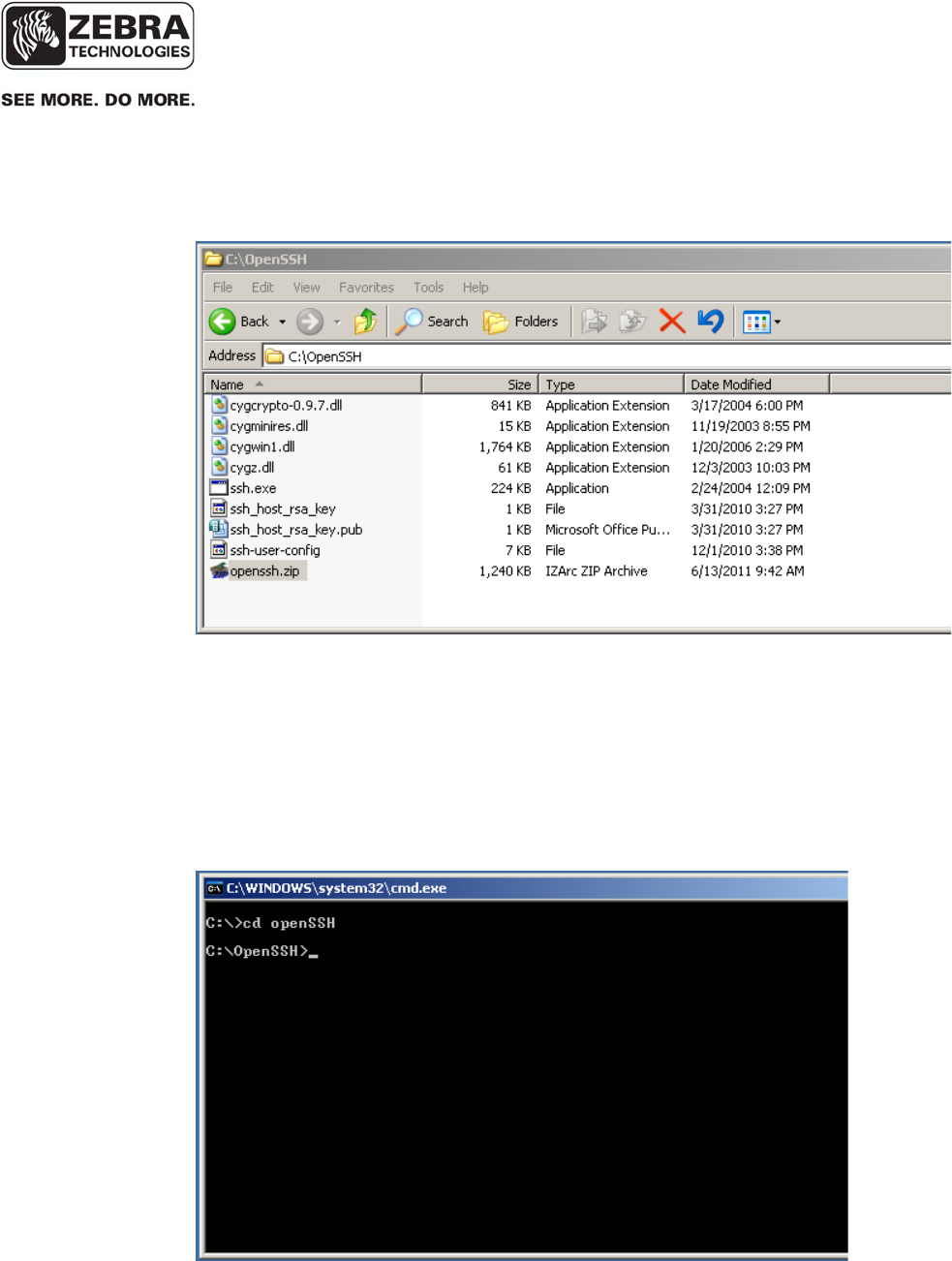Click the 2/24/2004 12:09 PM date

coord(751,489)
